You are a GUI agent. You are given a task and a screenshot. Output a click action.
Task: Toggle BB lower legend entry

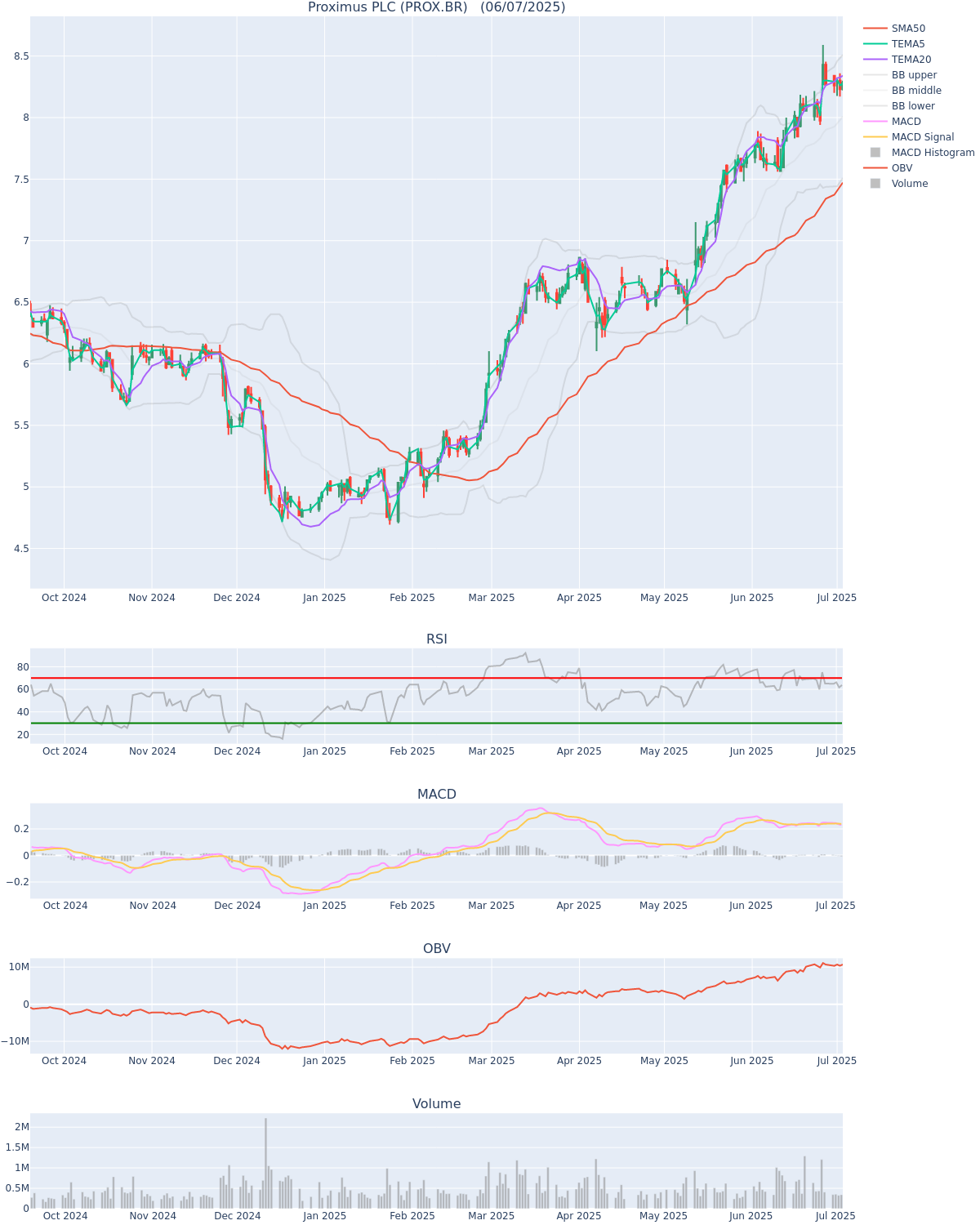[x=913, y=106]
